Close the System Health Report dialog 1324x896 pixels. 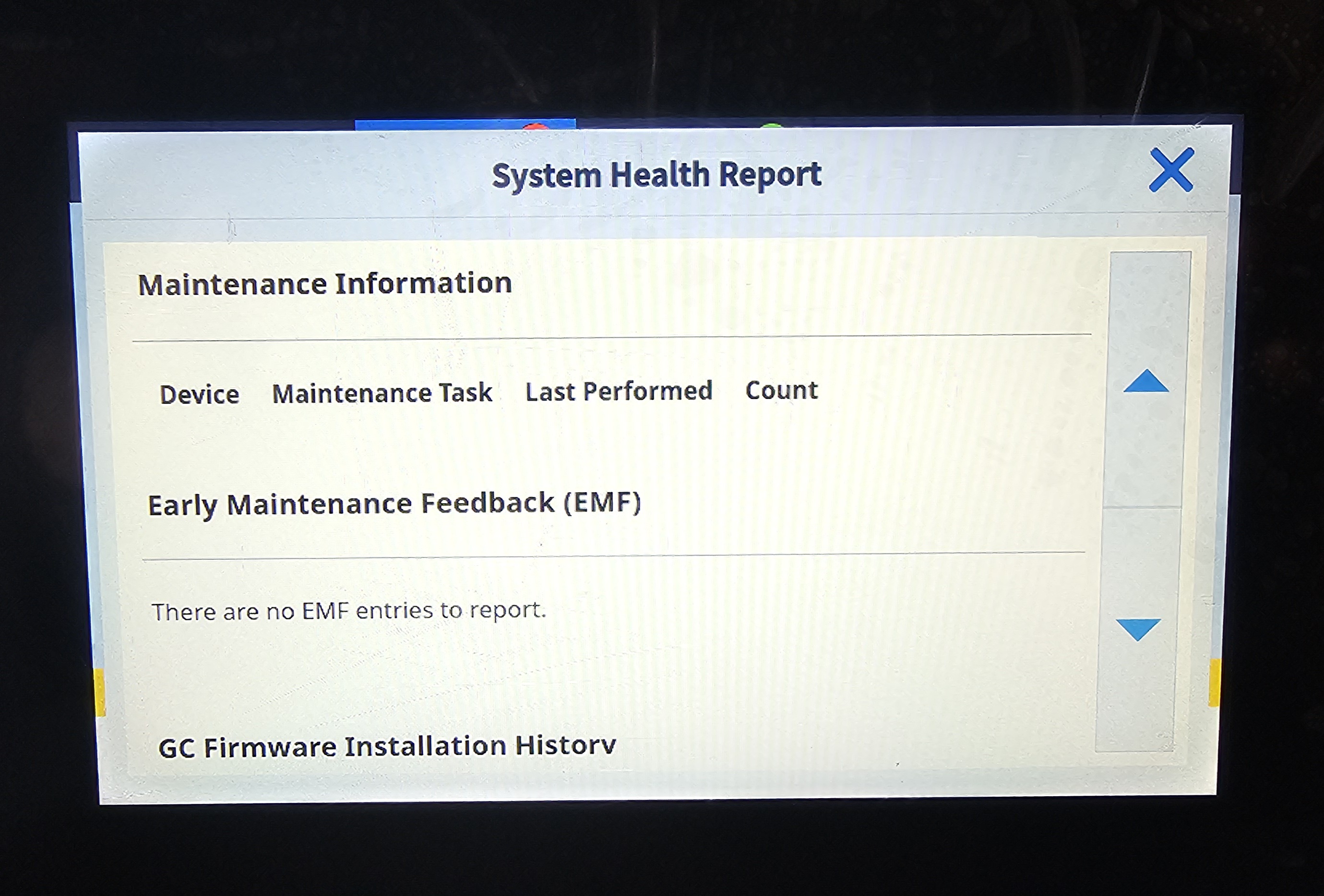point(1171,170)
